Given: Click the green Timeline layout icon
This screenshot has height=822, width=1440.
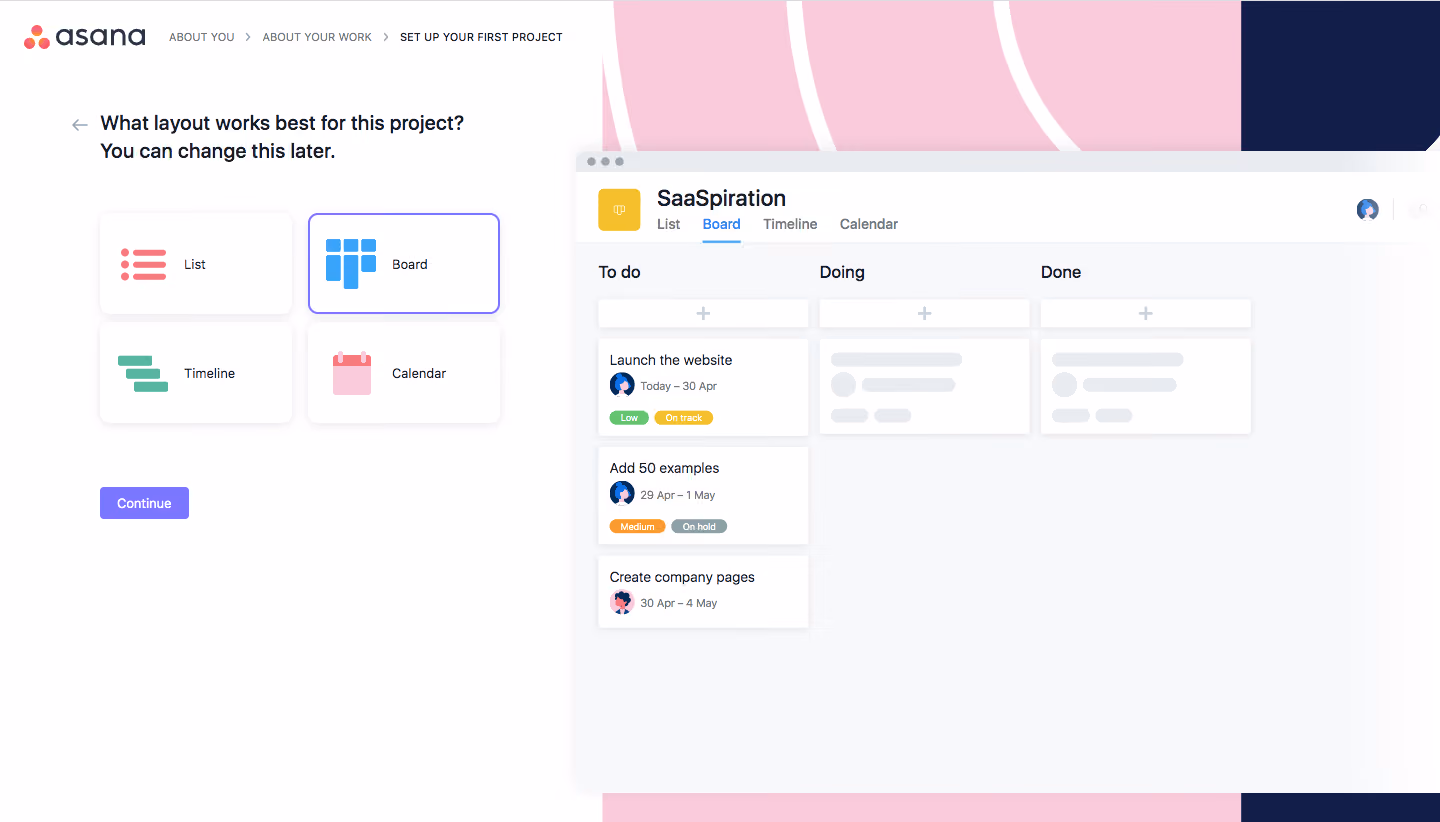Looking at the screenshot, I should tap(143, 373).
